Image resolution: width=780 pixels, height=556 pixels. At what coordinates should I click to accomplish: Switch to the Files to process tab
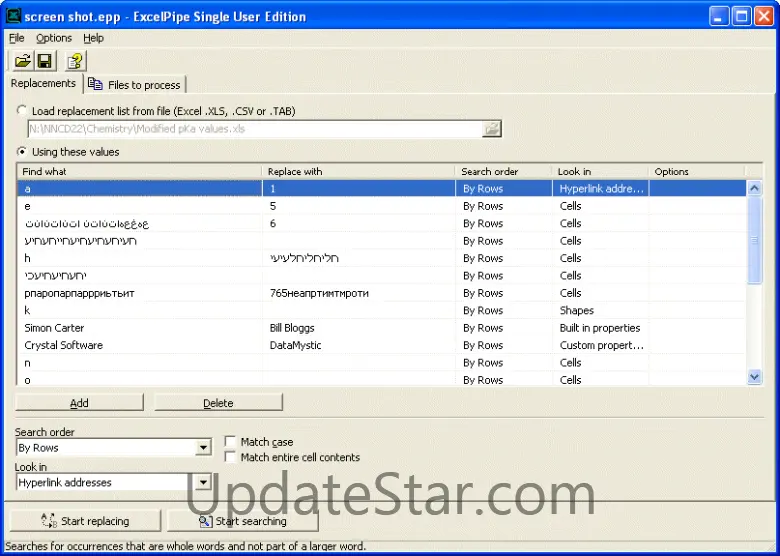pyautogui.click(x=135, y=85)
